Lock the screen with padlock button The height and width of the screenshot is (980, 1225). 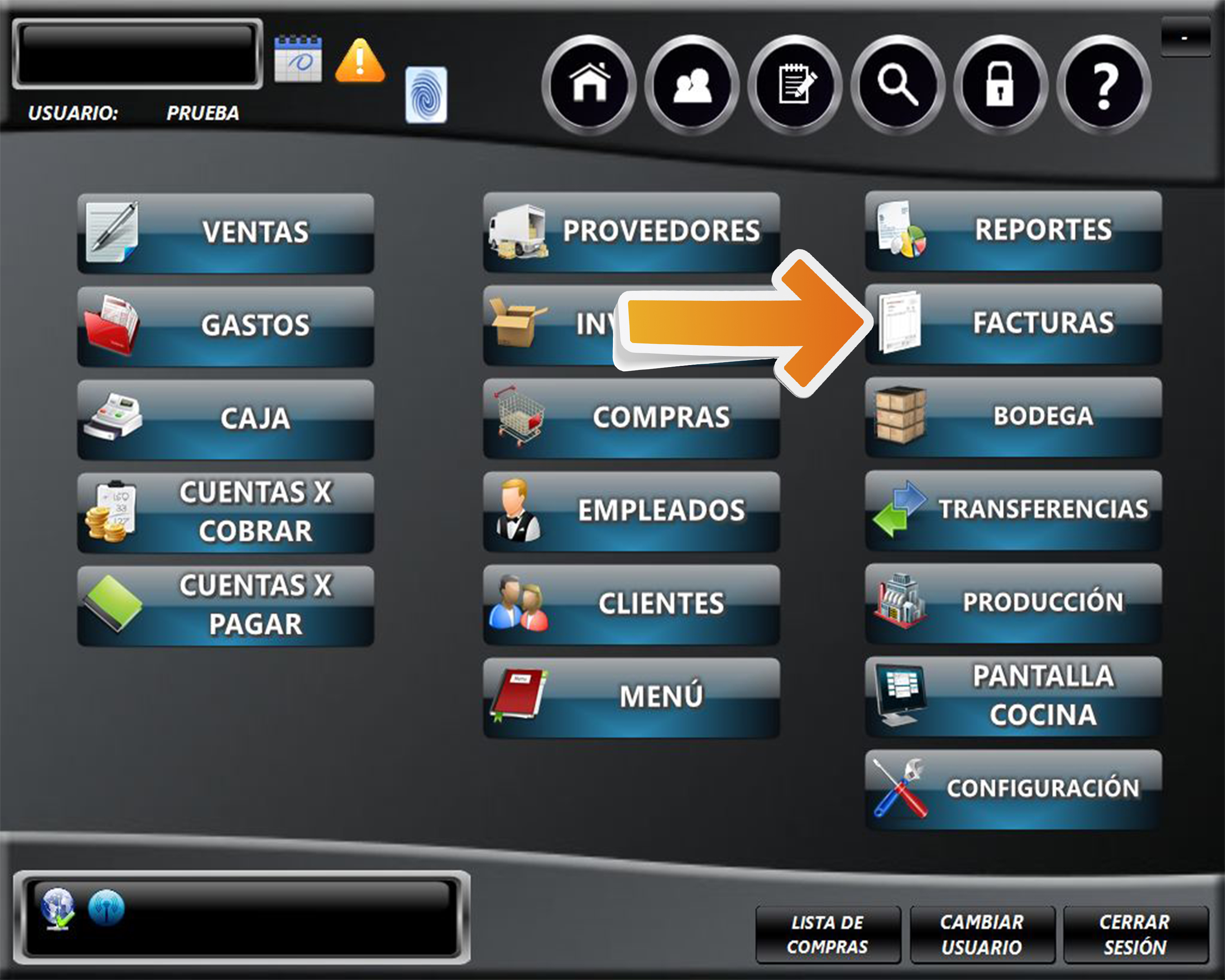(1000, 85)
